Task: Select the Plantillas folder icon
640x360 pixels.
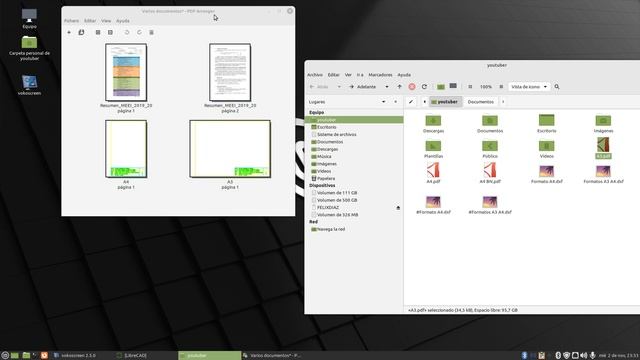Action: coord(433,146)
